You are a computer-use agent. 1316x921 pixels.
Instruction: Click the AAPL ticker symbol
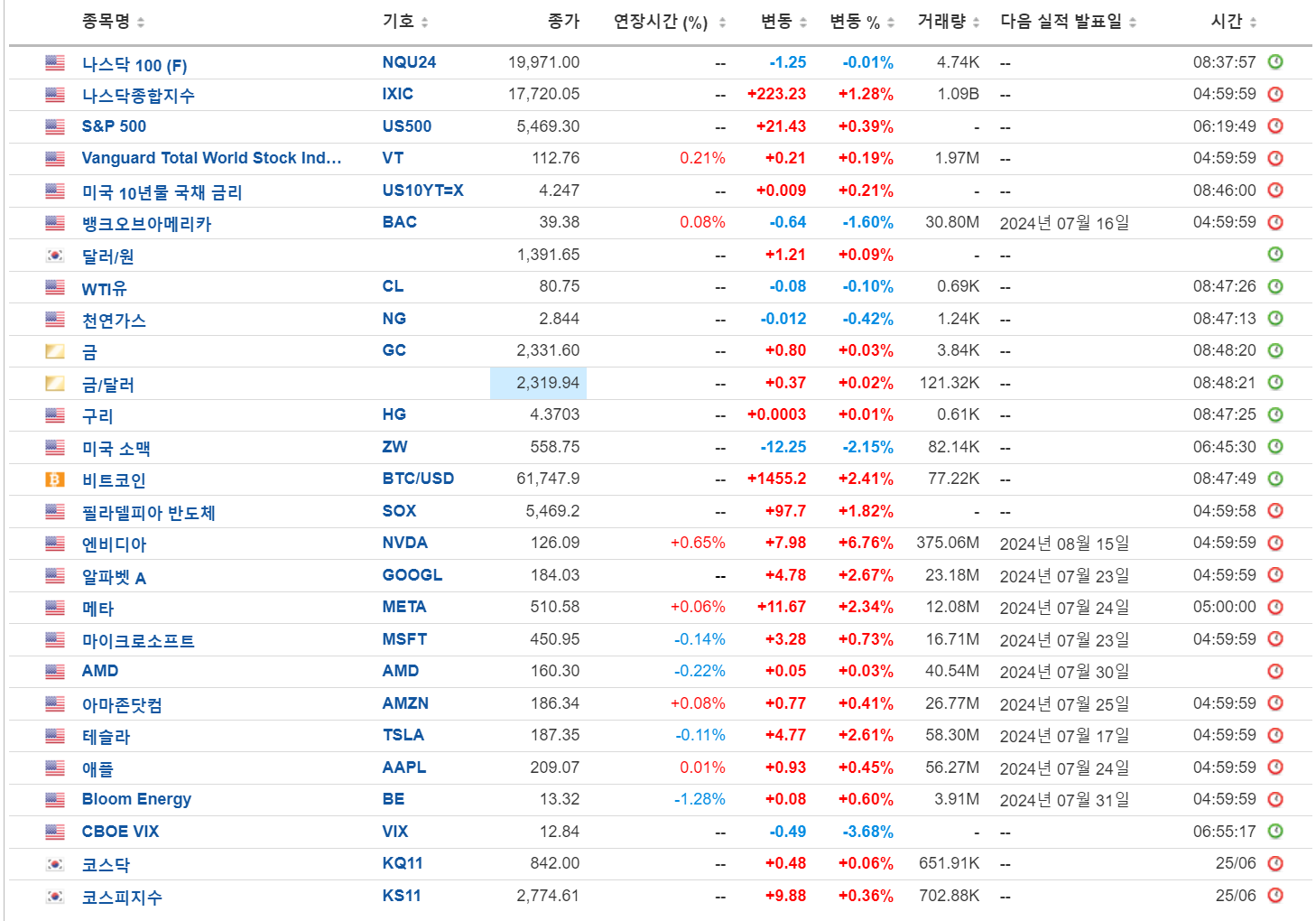(404, 767)
